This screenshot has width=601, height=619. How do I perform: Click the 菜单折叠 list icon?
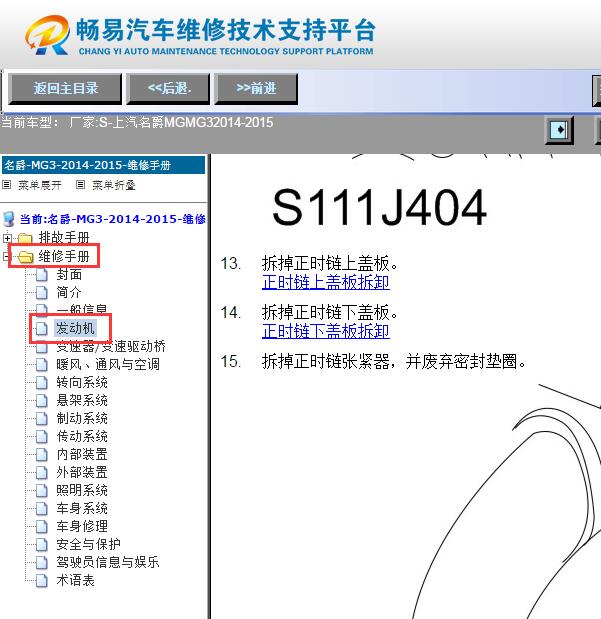80,184
